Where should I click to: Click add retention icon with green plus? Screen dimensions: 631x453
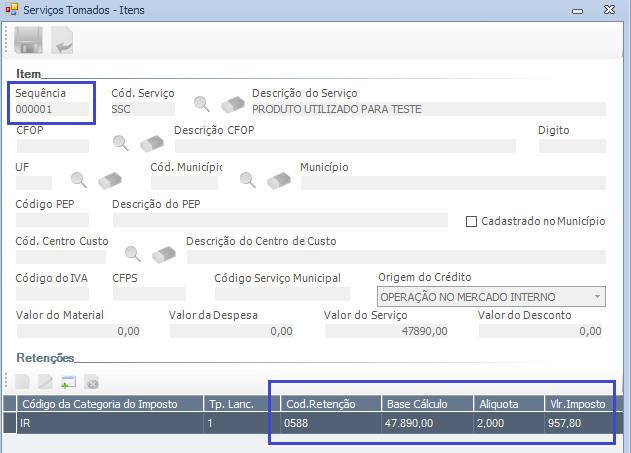pos(68,381)
